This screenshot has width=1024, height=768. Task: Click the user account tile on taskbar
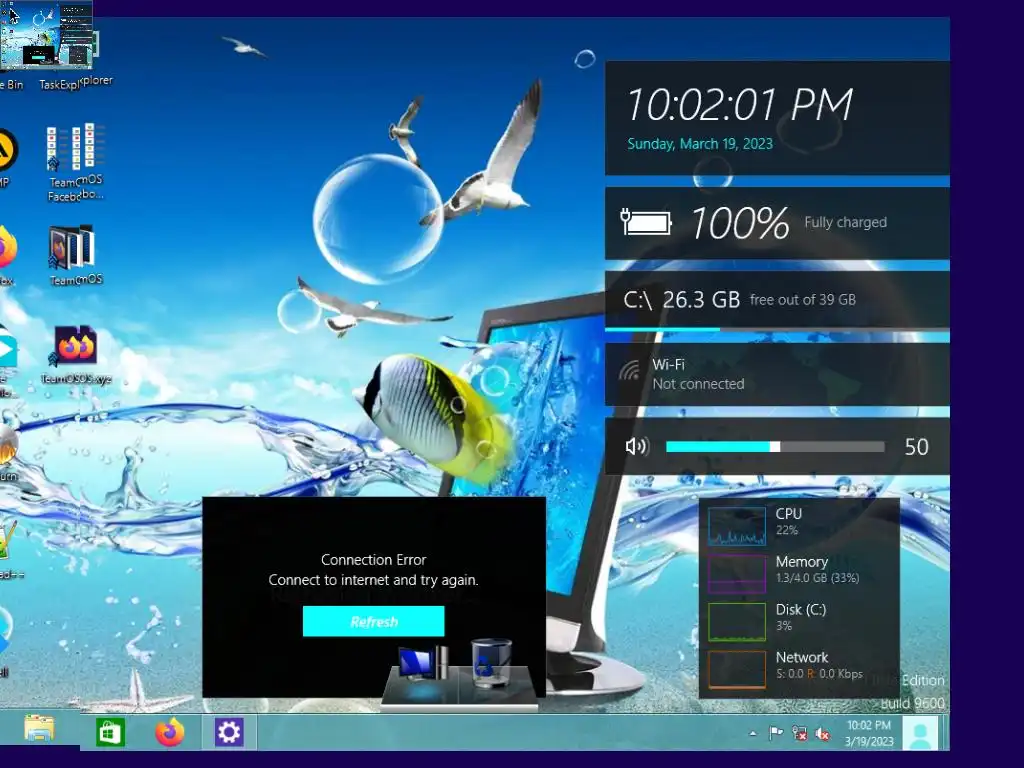[920, 733]
